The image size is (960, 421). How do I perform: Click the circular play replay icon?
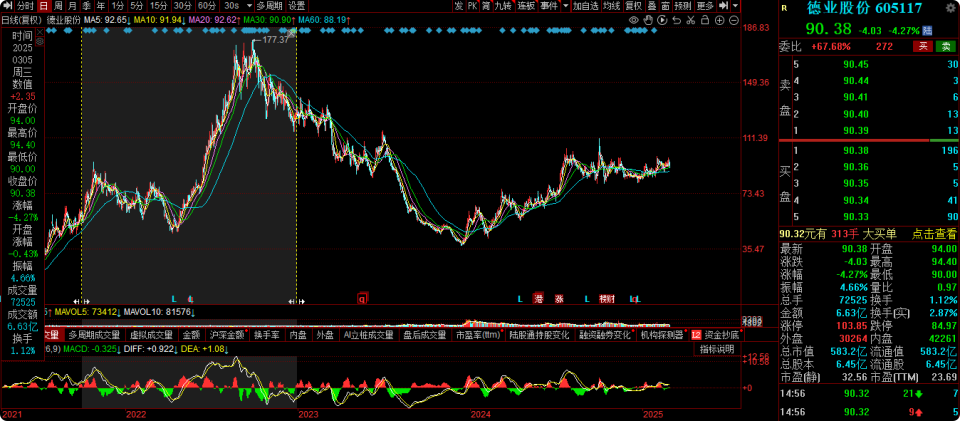coord(662,20)
